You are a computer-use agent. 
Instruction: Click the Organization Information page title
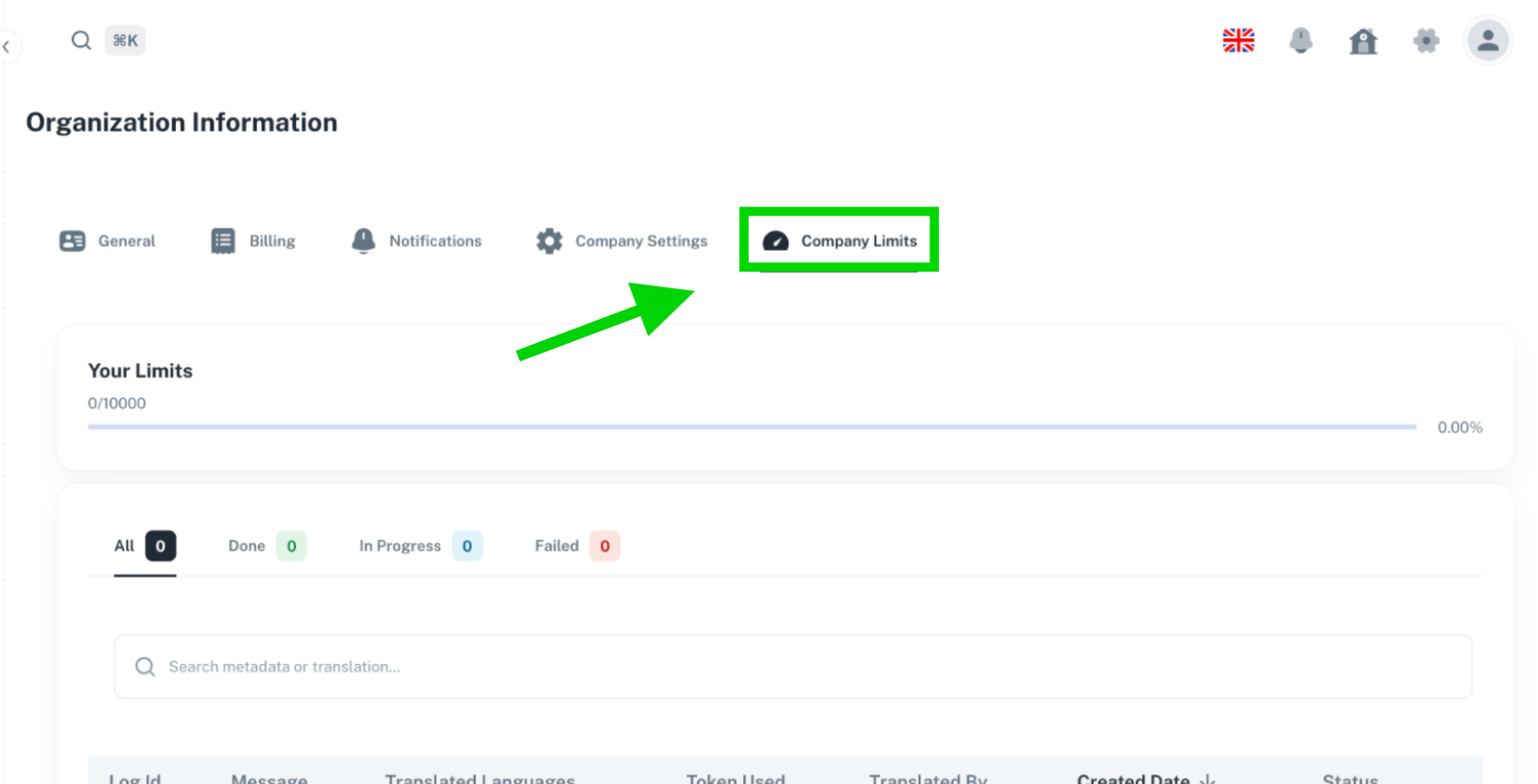[182, 122]
